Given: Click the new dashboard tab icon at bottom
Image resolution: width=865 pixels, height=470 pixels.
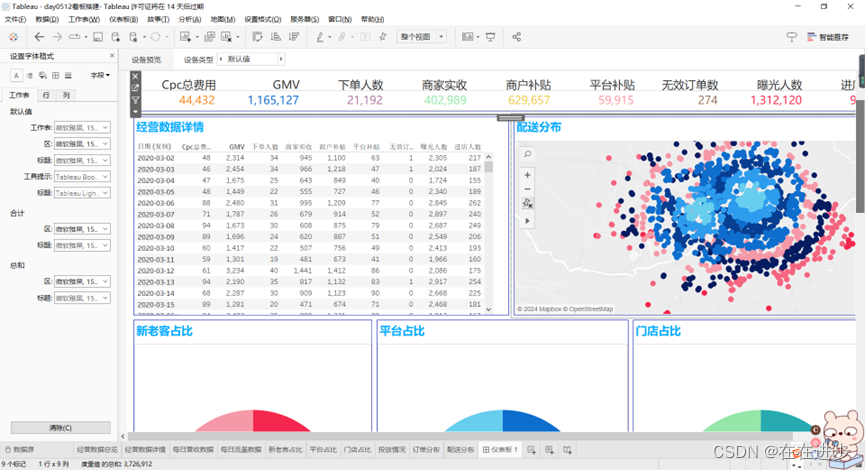Looking at the screenshot, I should click(x=549, y=450).
